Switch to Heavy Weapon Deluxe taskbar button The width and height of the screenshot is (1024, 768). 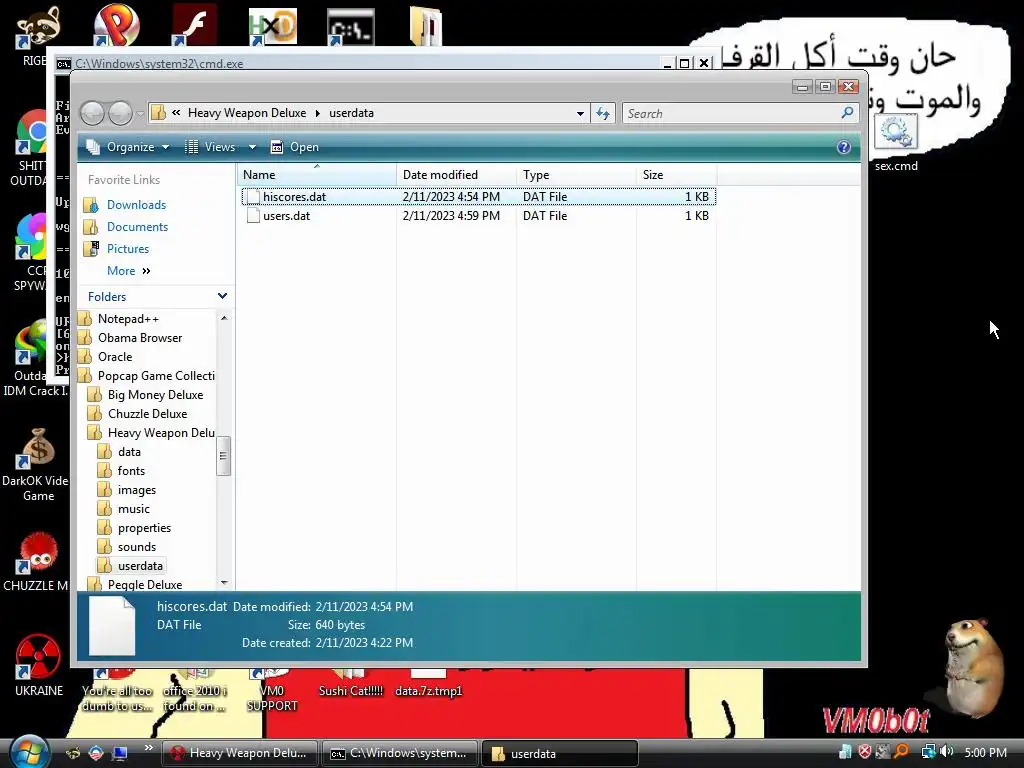point(239,753)
